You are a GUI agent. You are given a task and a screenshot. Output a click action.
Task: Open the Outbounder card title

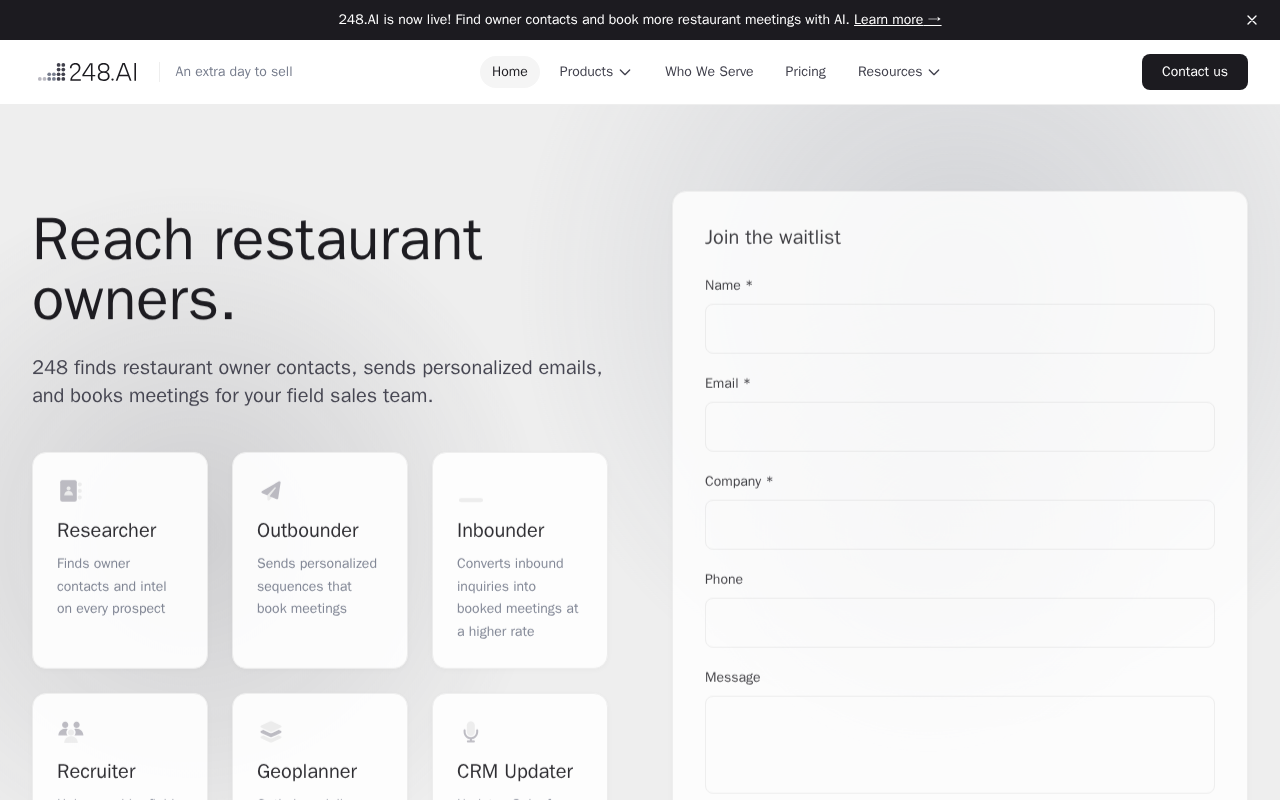coord(308,531)
